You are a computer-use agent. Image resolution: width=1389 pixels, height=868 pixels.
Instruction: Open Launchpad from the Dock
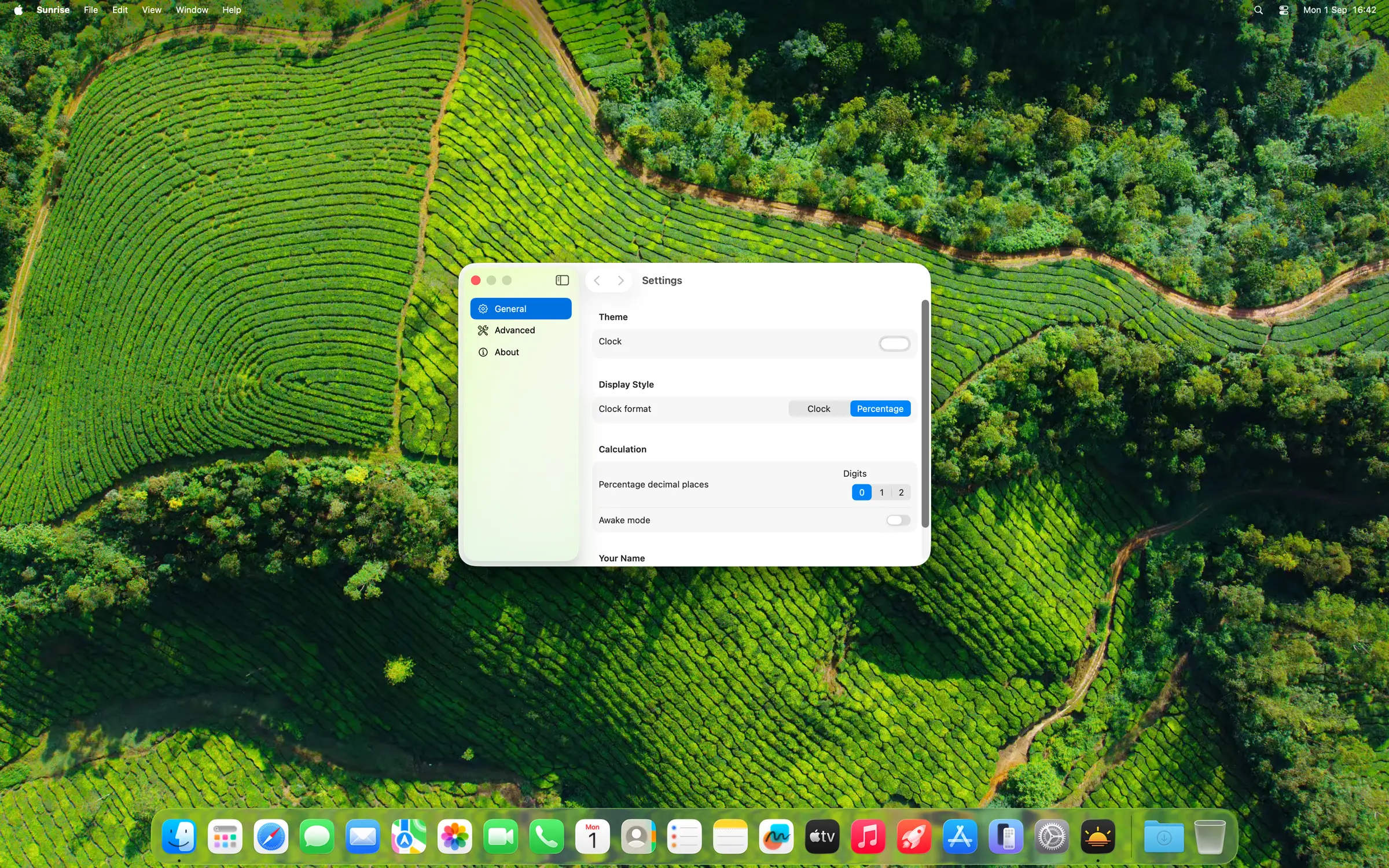tap(225, 836)
